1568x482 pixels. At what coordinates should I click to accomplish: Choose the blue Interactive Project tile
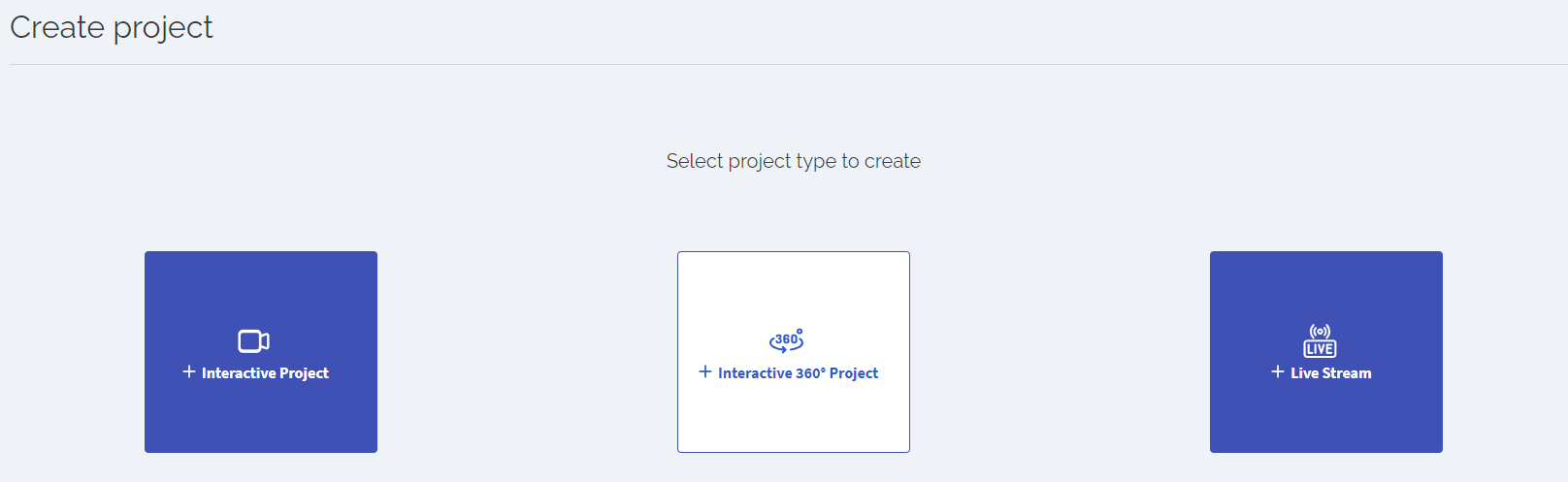tap(261, 352)
